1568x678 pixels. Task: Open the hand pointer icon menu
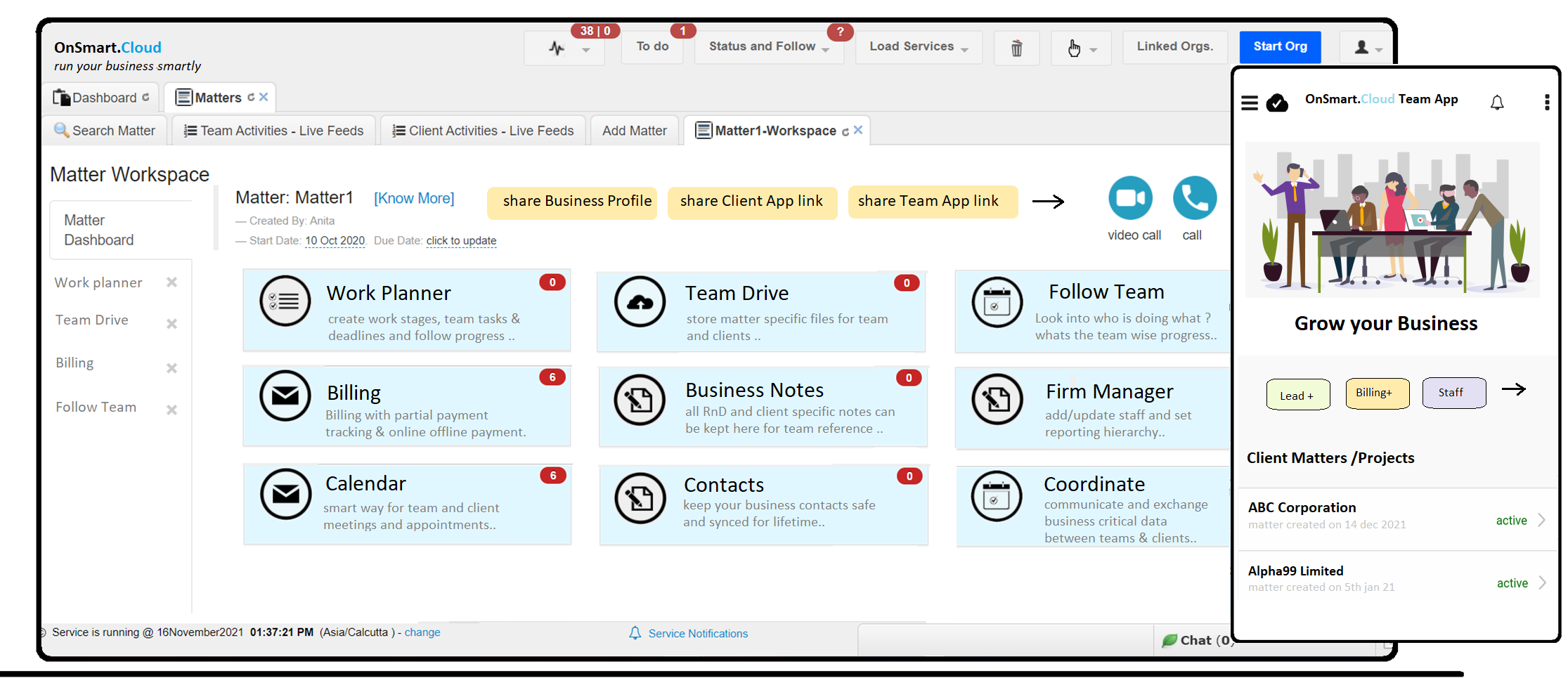[x=1081, y=48]
